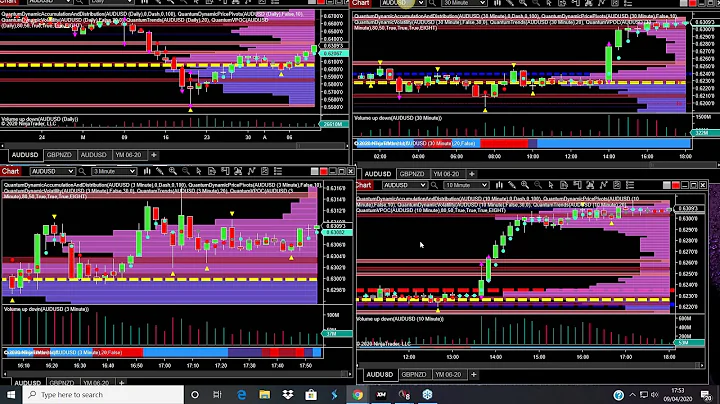The width and height of the screenshot is (720, 404).
Task: Open the 3 Minute interval dropdown
Action: pos(114,171)
